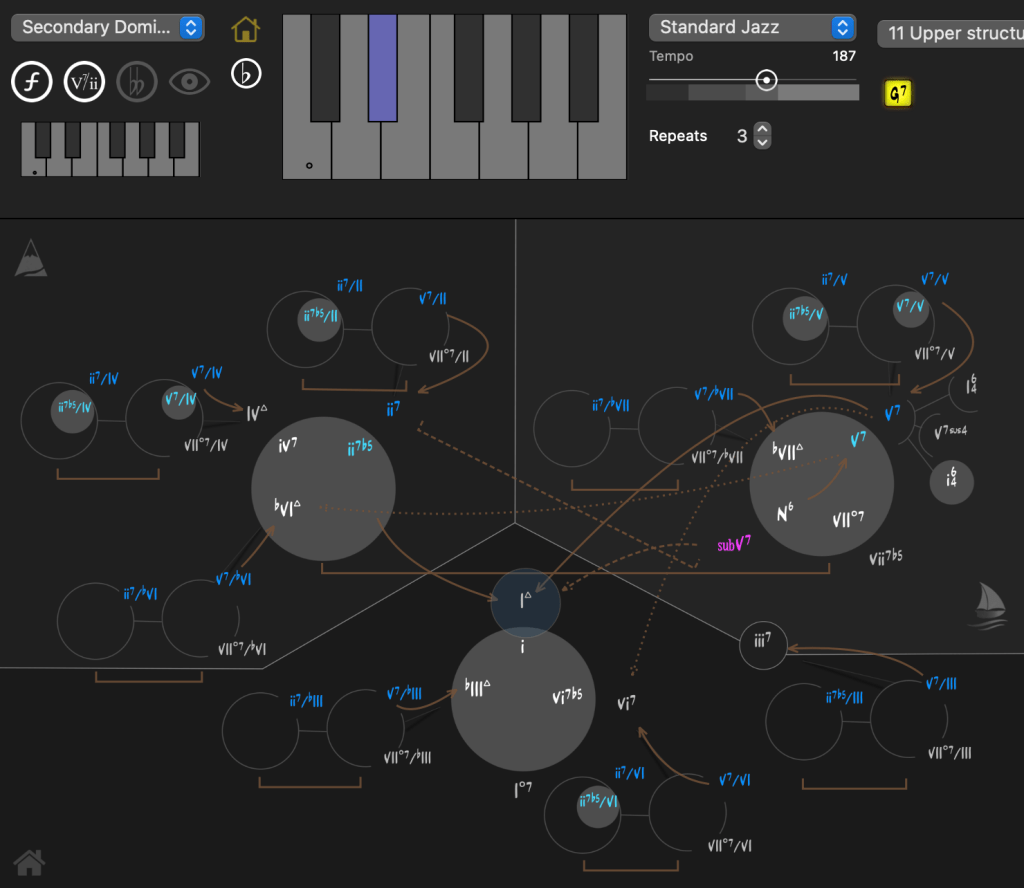1024x888 pixels.
Task: Open the Standard Jazz style dropdown
Action: [752, 28]
